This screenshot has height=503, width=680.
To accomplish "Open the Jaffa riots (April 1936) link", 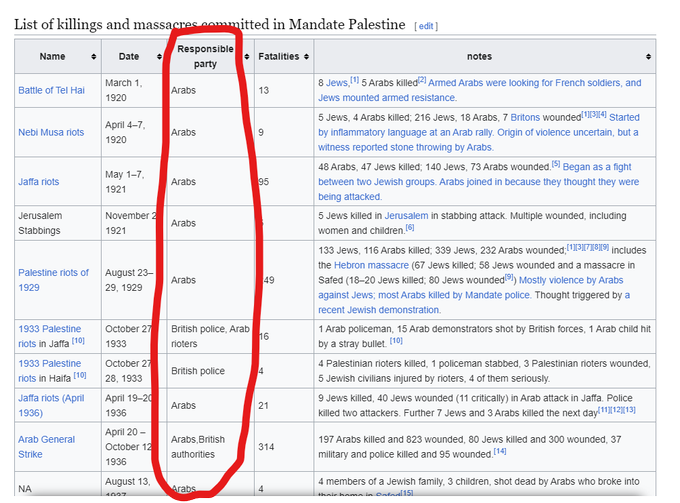I will click(51, 405).
